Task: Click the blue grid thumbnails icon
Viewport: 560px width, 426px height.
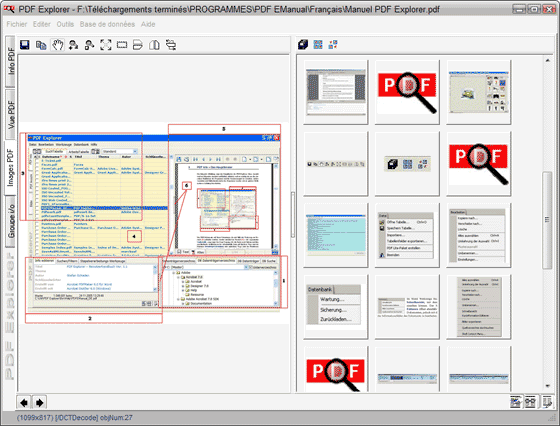Action: click(318, 44)
